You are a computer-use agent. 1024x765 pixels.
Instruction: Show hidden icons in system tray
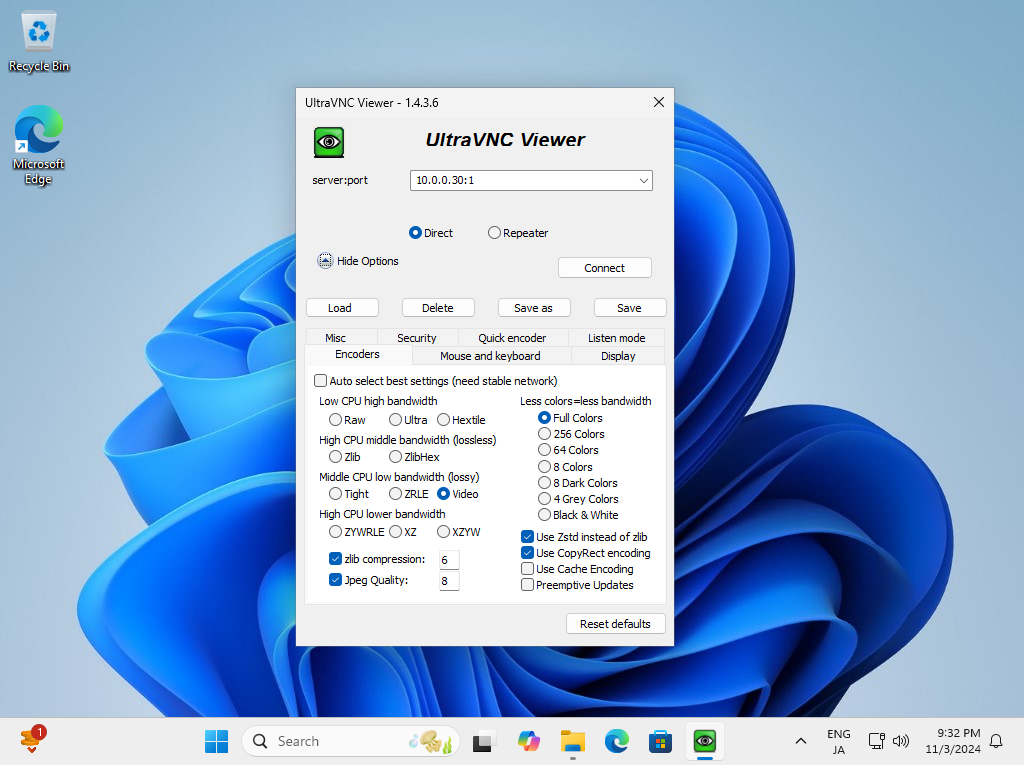click(800, 741)
